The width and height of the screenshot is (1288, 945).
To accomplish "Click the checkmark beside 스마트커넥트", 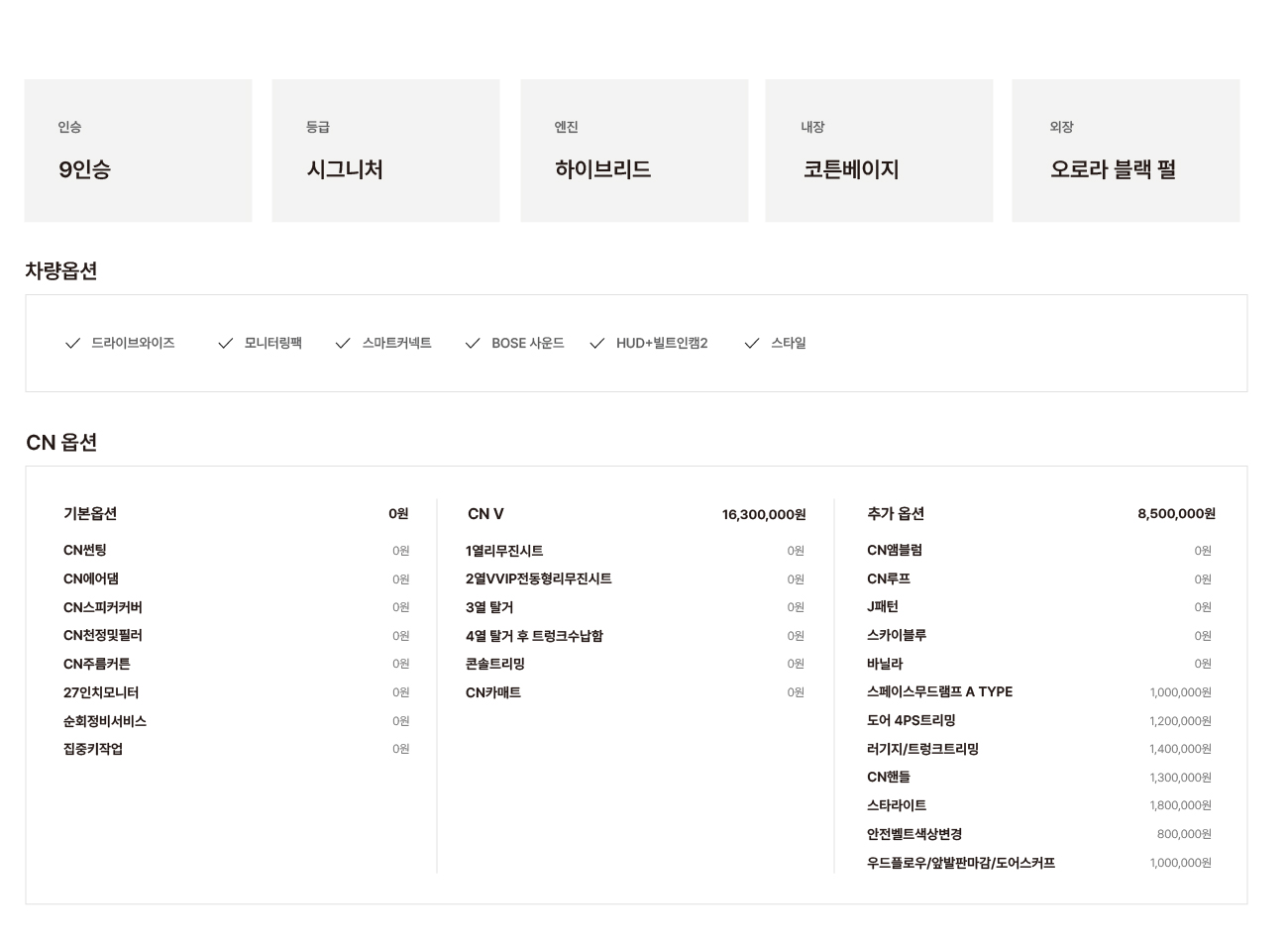I will [x=343, y=343].
